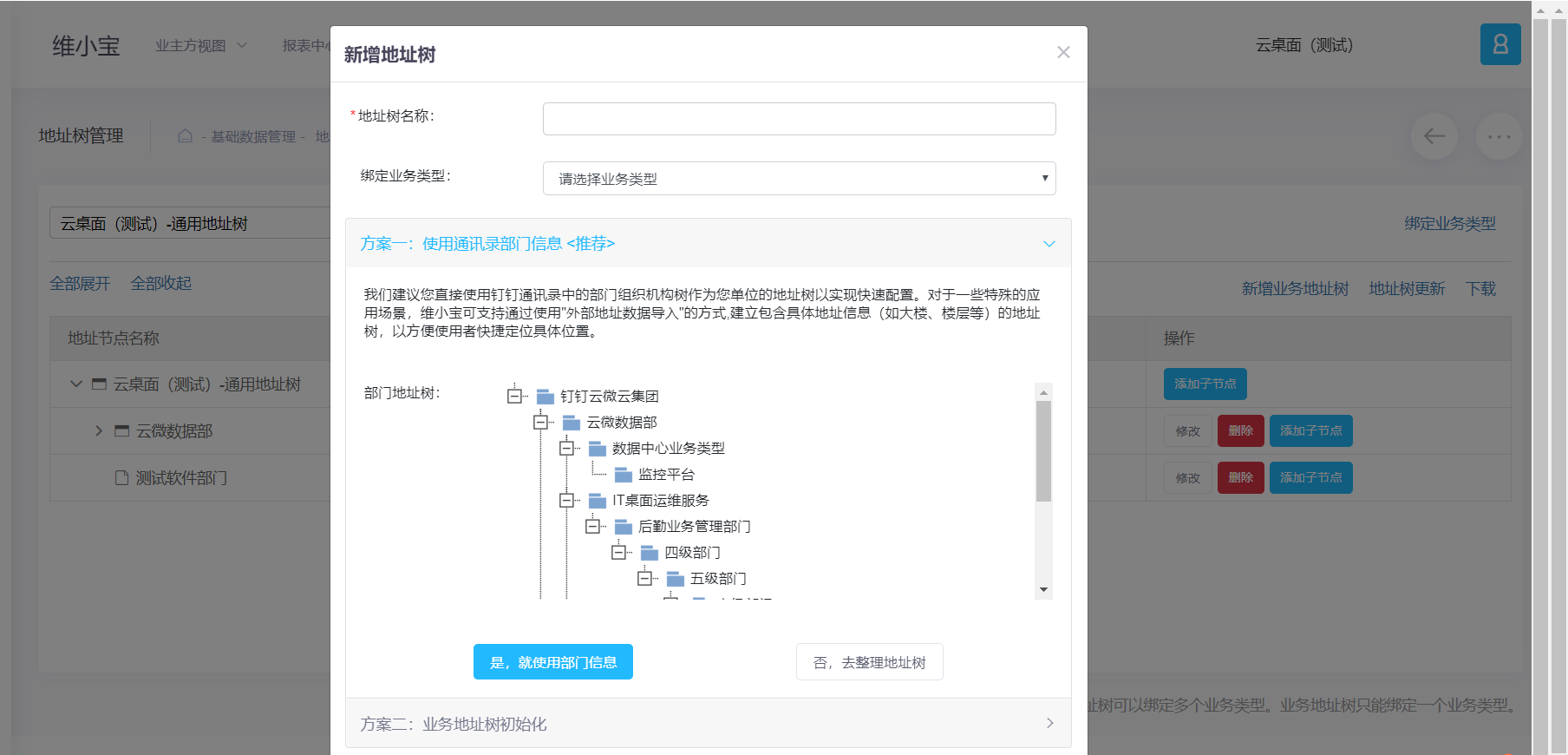Select 监控平台 tree item text
The height and width of the screenshot is (755, 1568).
coord(666,475)
